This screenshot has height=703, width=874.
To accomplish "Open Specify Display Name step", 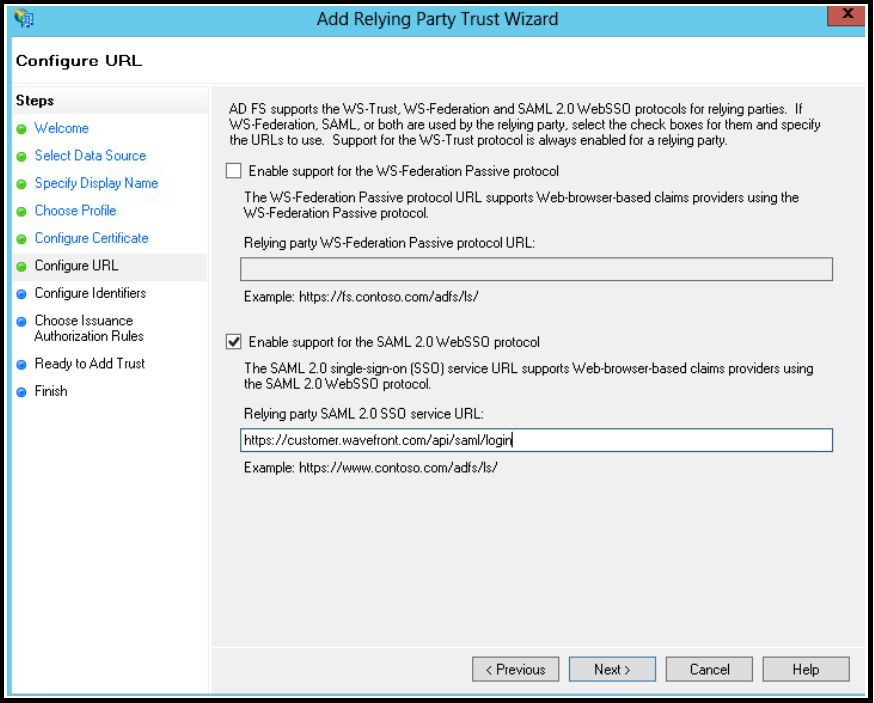I will 96,183.
